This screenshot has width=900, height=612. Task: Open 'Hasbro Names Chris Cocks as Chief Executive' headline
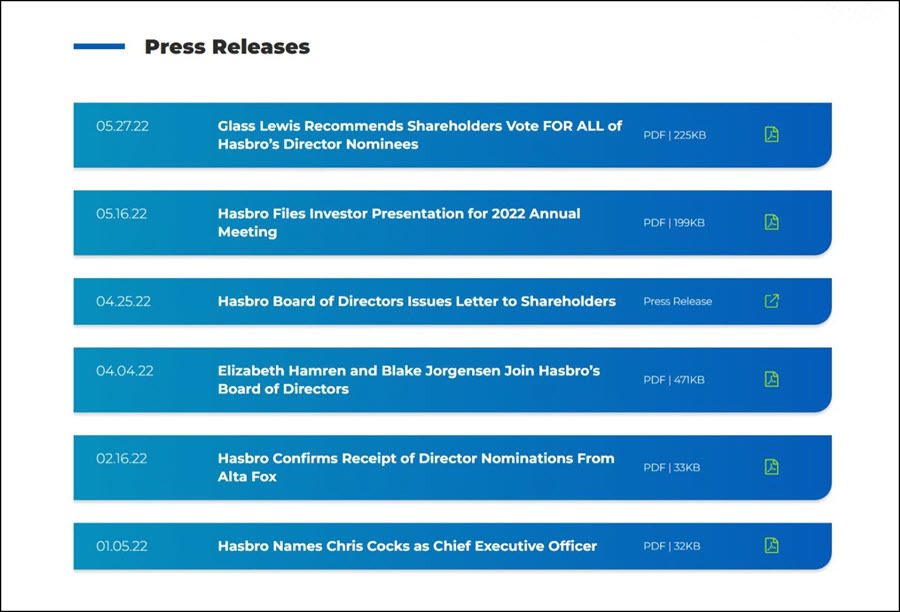tap(408, 546)
